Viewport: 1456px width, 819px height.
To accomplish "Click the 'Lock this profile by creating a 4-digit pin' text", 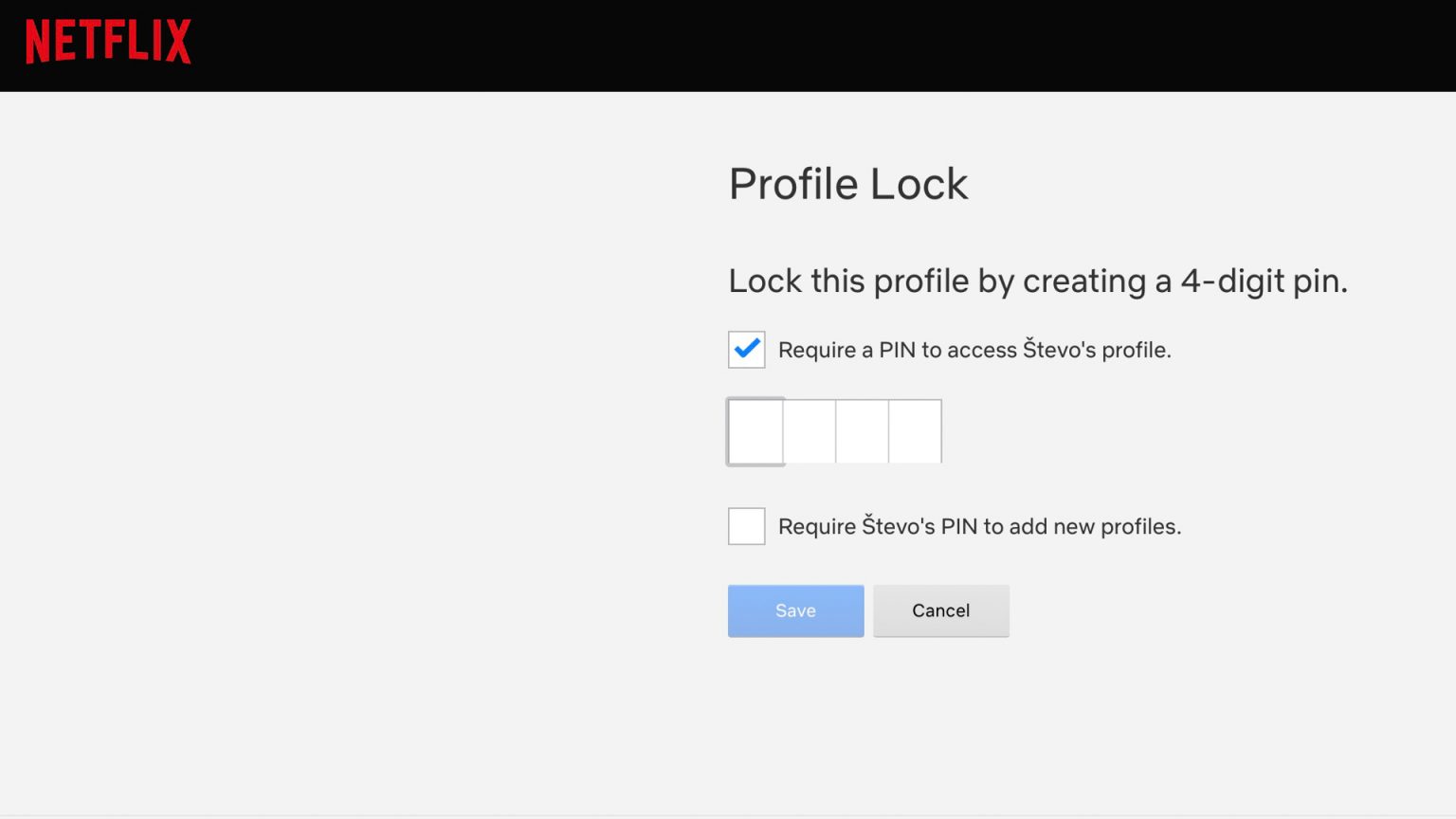I will (x=1038, y=282).
